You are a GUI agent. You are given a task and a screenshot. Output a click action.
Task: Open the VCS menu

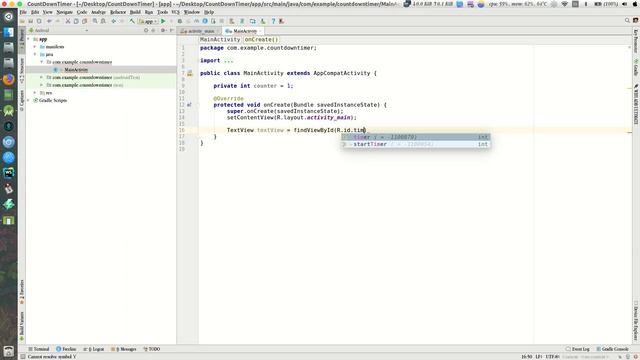(176, 12)
